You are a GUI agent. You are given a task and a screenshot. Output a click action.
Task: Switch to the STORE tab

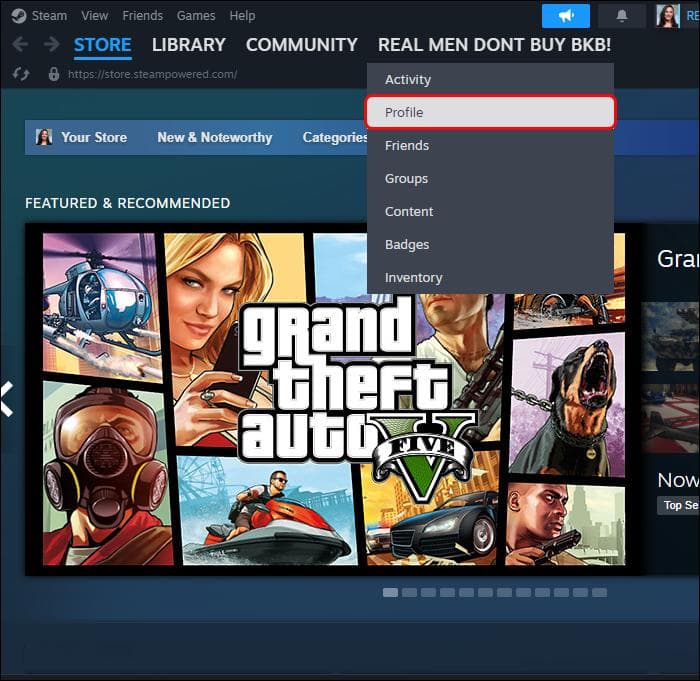103,45
